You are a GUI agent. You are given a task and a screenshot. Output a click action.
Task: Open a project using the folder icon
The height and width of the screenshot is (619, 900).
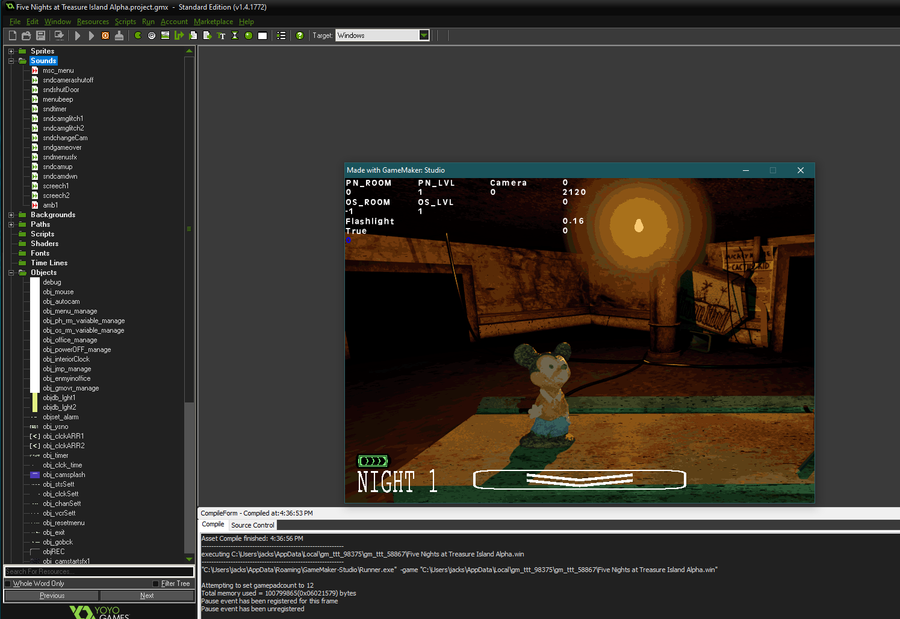tap(26, 36)
